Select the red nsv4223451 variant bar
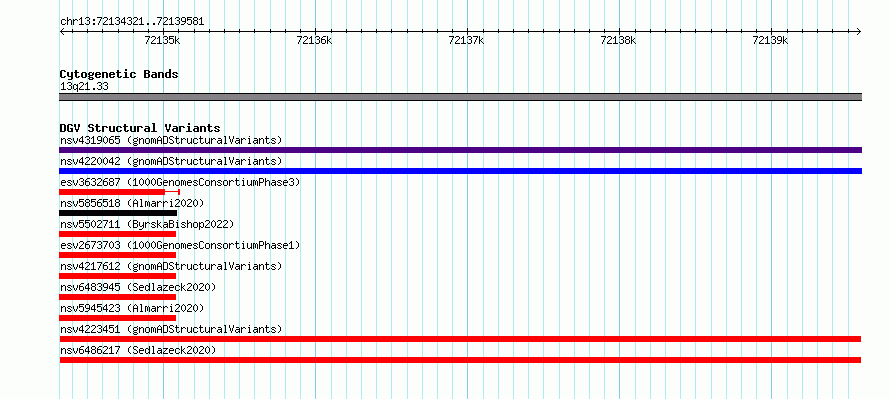 (460, 339)
